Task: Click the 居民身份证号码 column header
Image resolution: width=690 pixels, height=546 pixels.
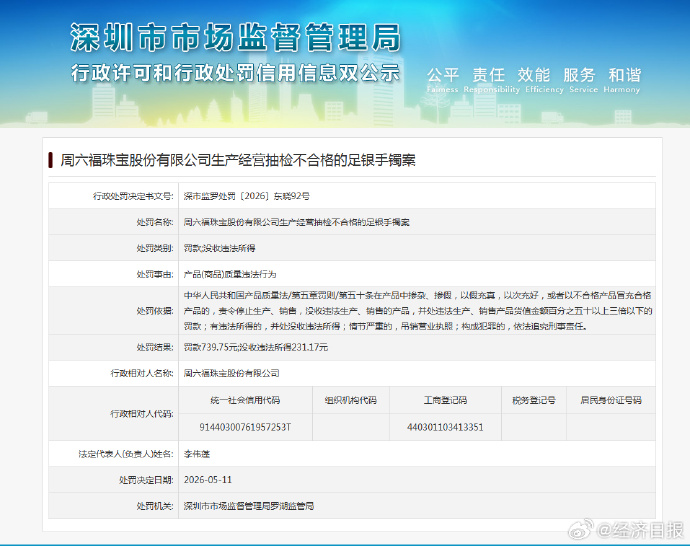Action: 611,400
